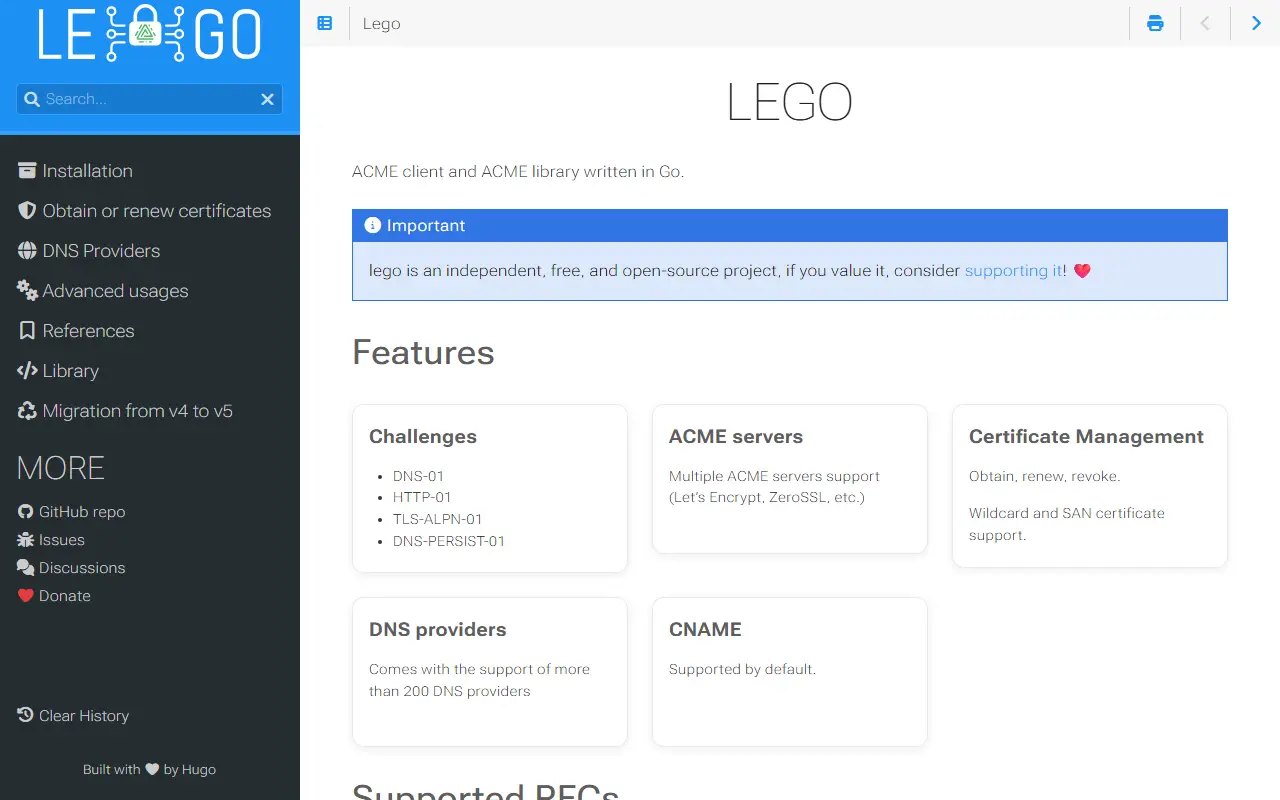Click the Challenges card title
This screenshot has height=800, width=1280.
coord(423,437)
